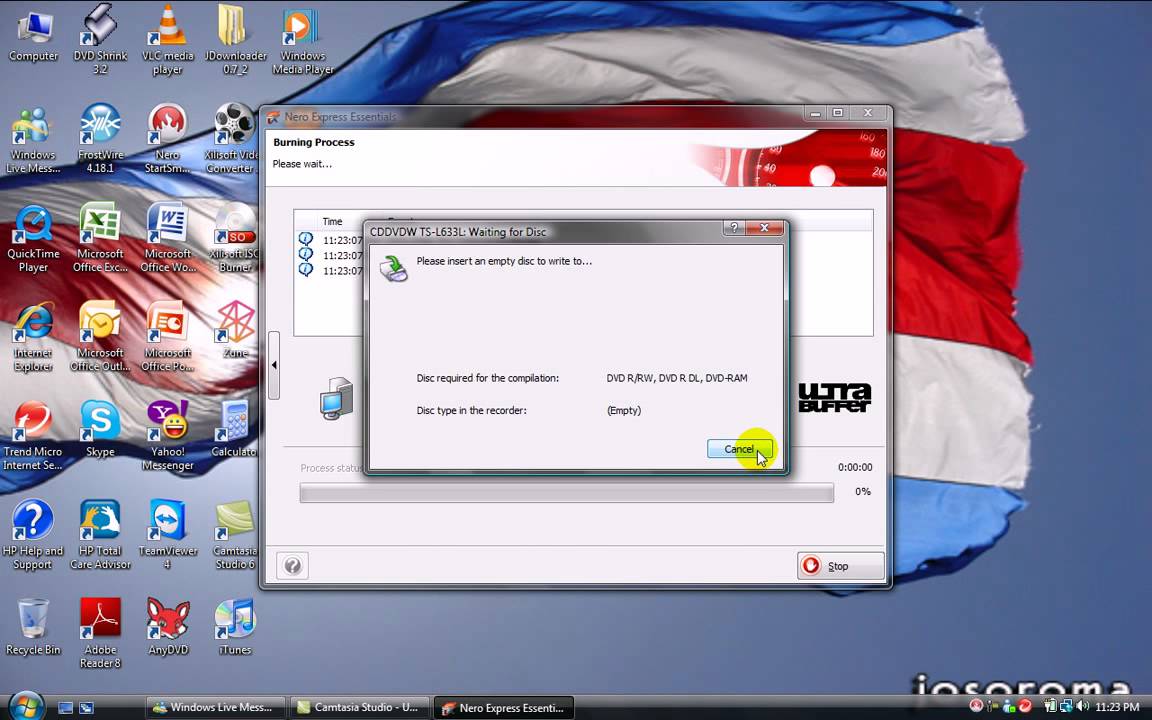Open Yahoo! Messenger shortcut

pyautogui.click(x=168, y=436)
